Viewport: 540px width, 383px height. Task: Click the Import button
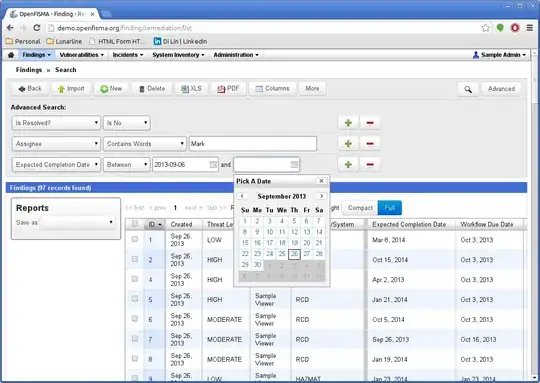coord(71,89)
